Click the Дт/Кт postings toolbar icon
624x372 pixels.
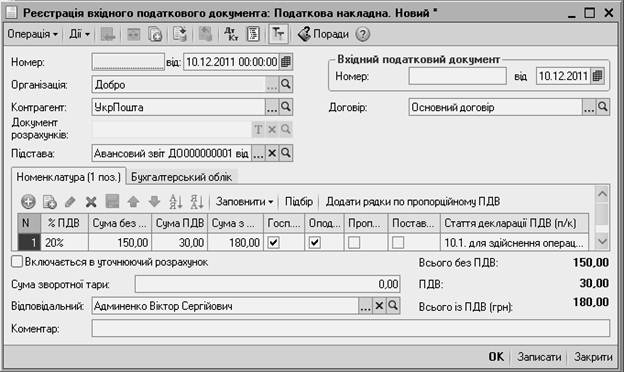coord(231,34)
